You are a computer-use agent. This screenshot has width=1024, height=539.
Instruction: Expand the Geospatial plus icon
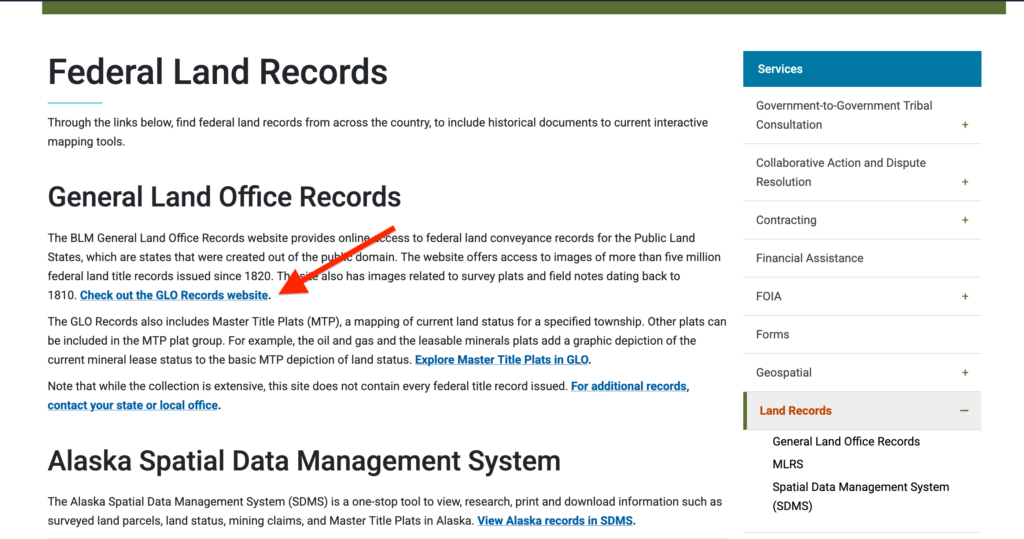tap(965, 373)
